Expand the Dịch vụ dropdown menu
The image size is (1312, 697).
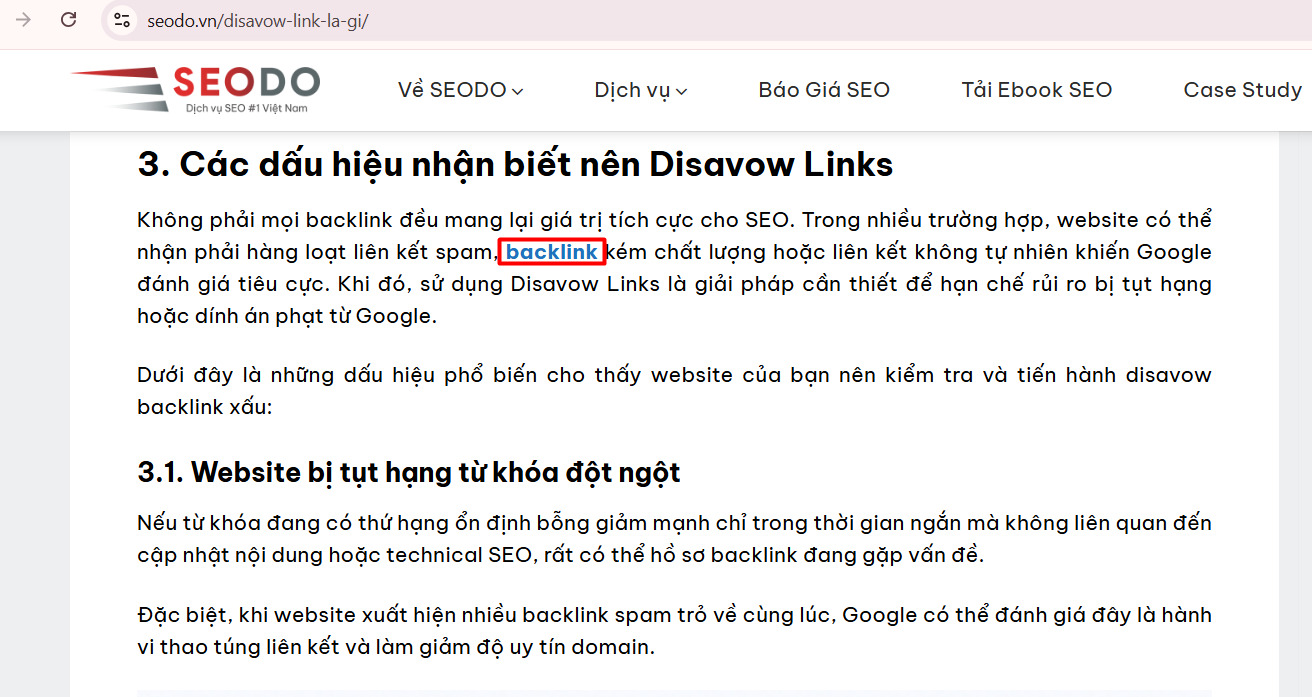[x=641, y=90]
